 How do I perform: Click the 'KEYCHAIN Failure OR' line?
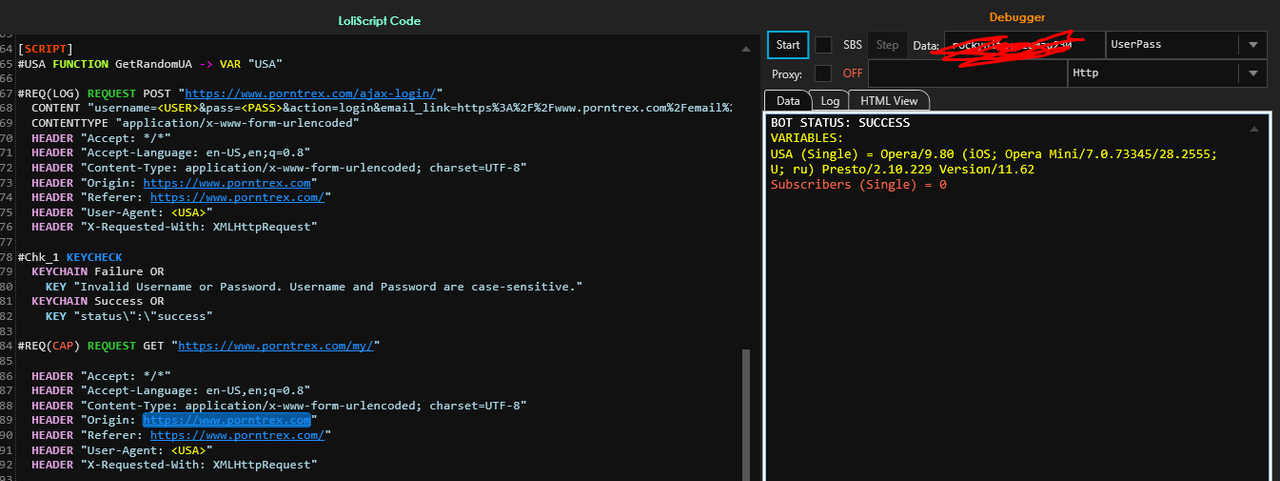[x=98, y=272]
